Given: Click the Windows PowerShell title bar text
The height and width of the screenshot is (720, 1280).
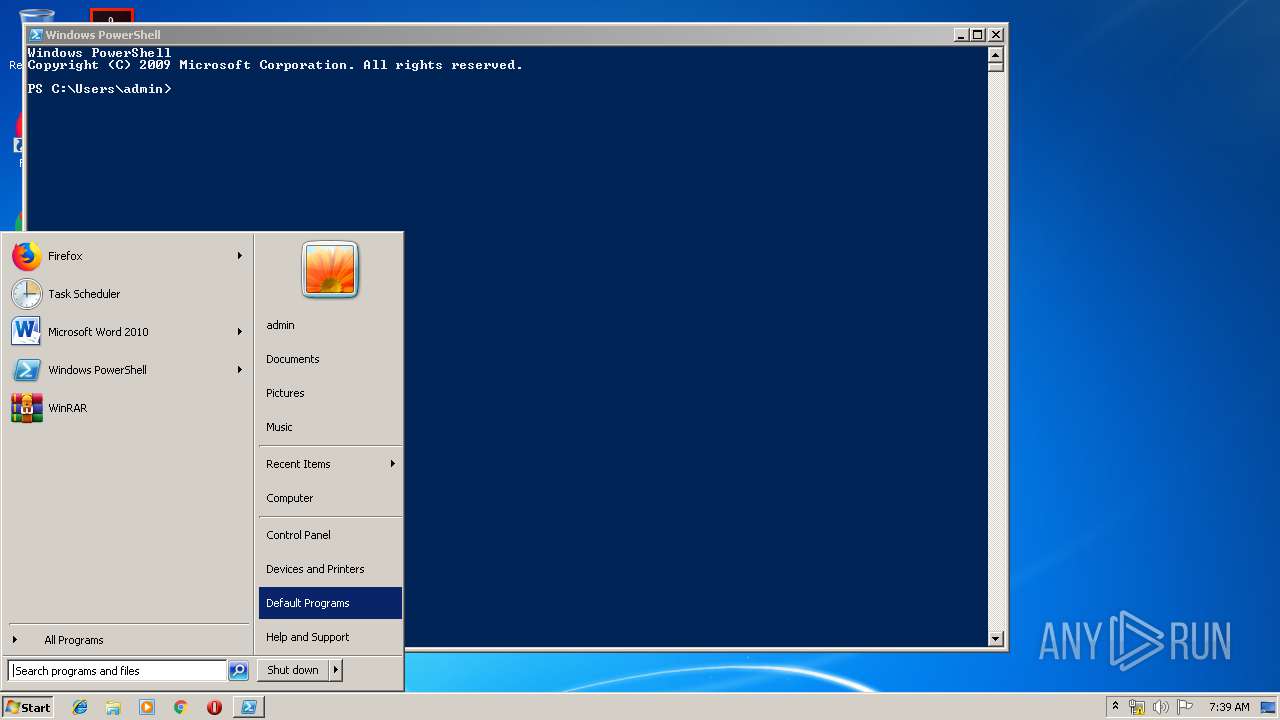Looking at the screenshot, I should [102, 34].
